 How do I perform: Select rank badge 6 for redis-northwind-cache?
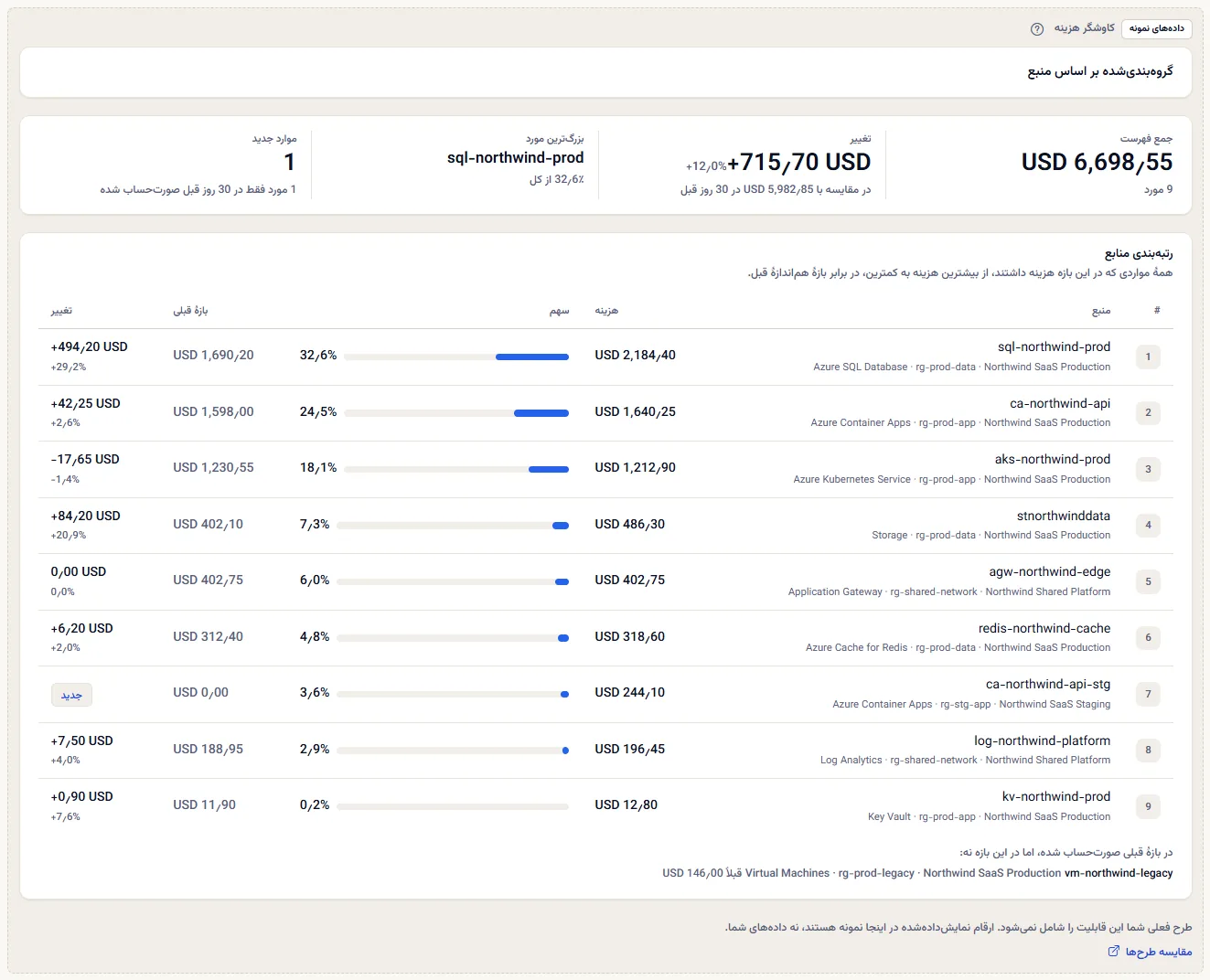coord(1149,637)
